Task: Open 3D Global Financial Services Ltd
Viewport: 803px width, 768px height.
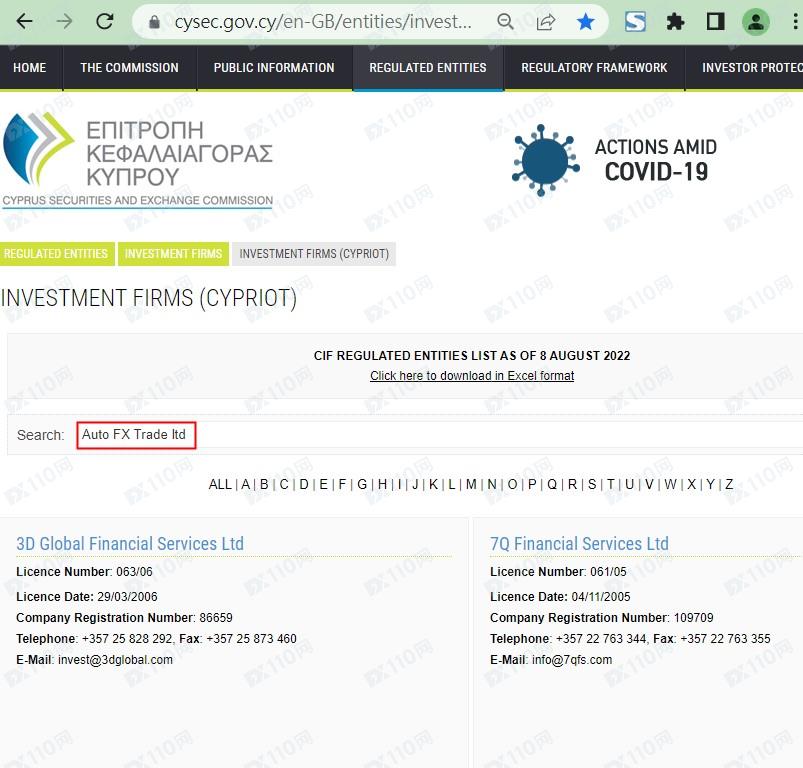Action: (130, 544)
